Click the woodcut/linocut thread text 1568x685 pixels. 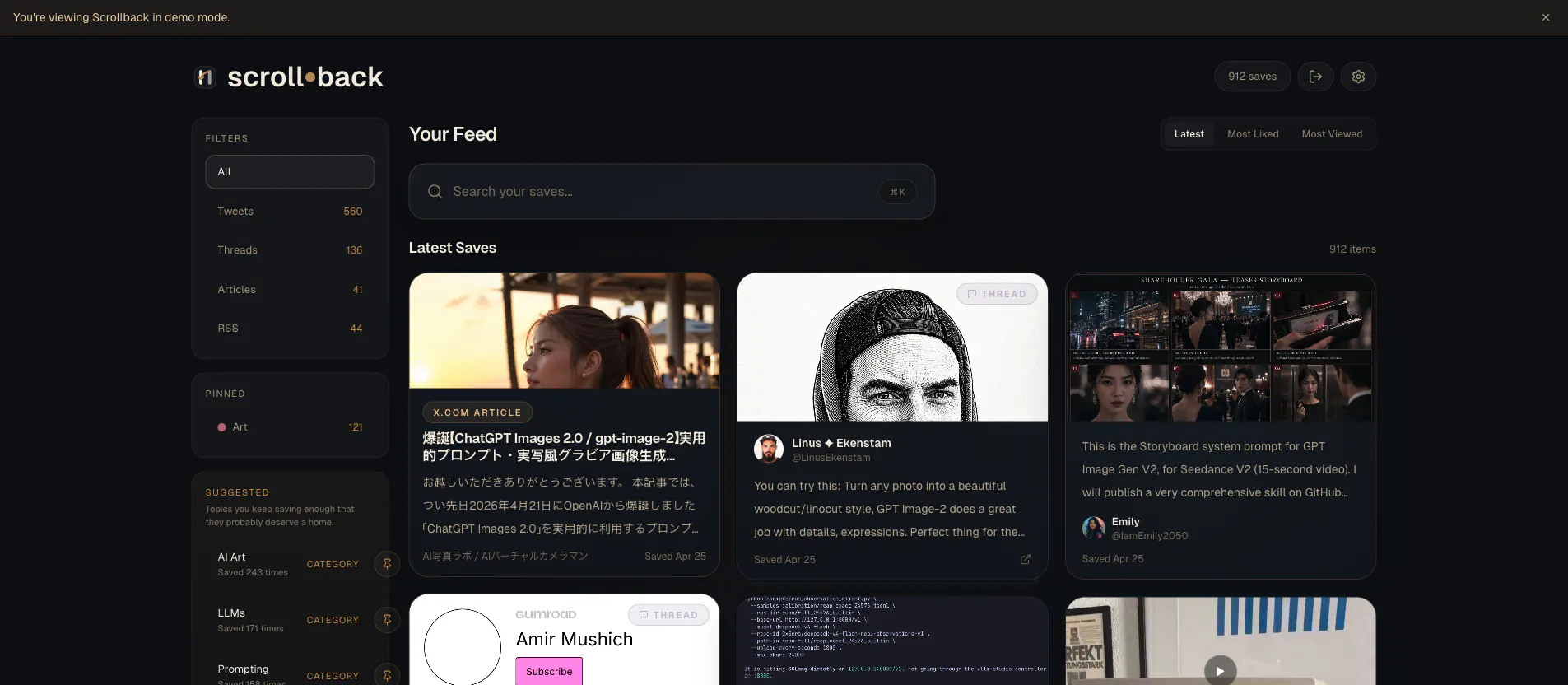890,510
